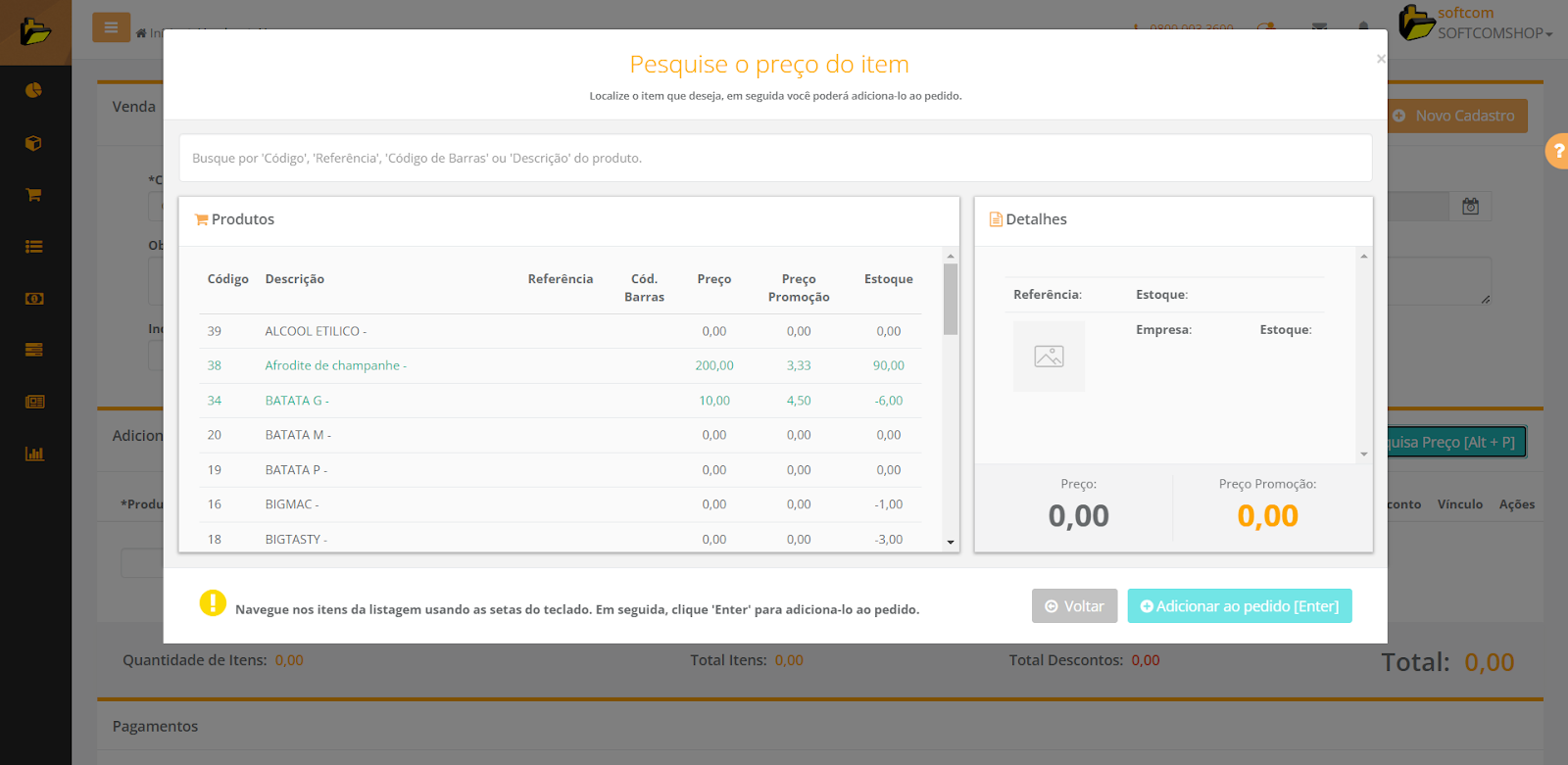Click the calendar icon behind the dialog

pos(1470,207)
